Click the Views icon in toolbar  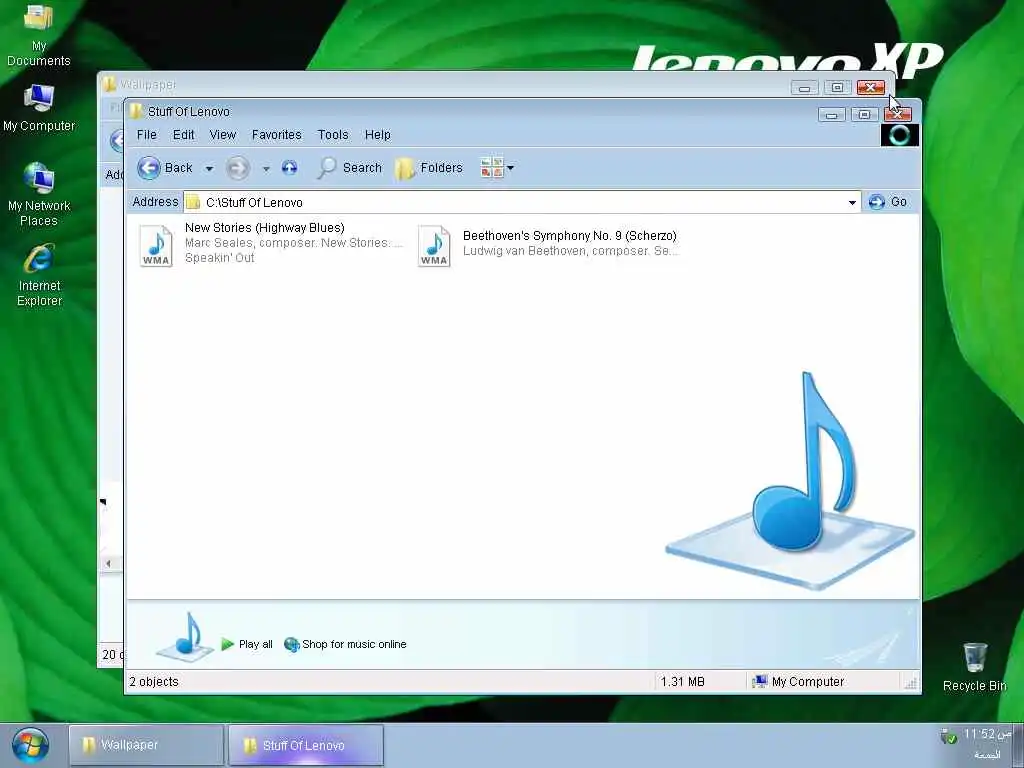coord(492,168)
